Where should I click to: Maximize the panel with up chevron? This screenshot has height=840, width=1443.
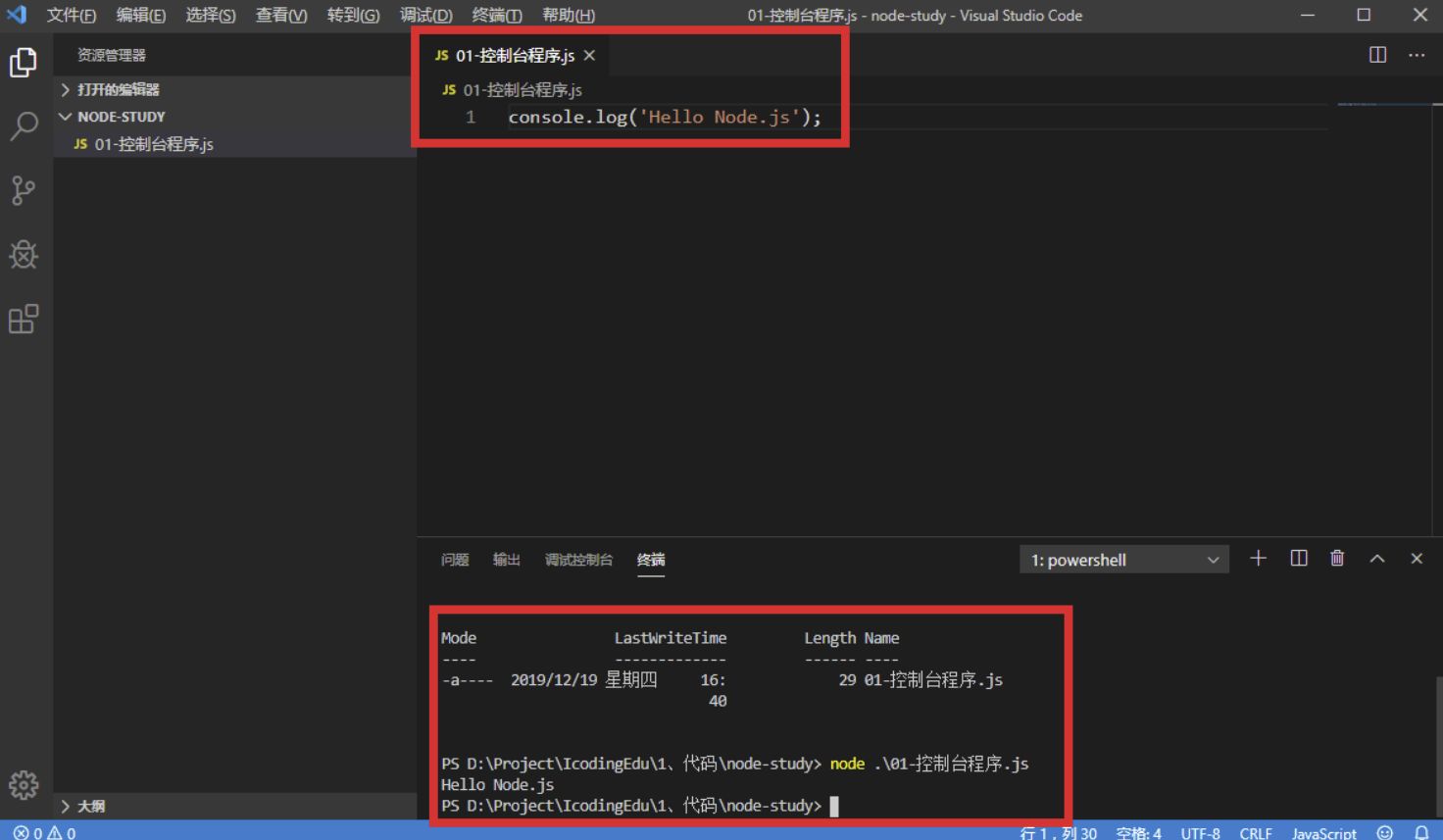click(x=1377, y=559)
